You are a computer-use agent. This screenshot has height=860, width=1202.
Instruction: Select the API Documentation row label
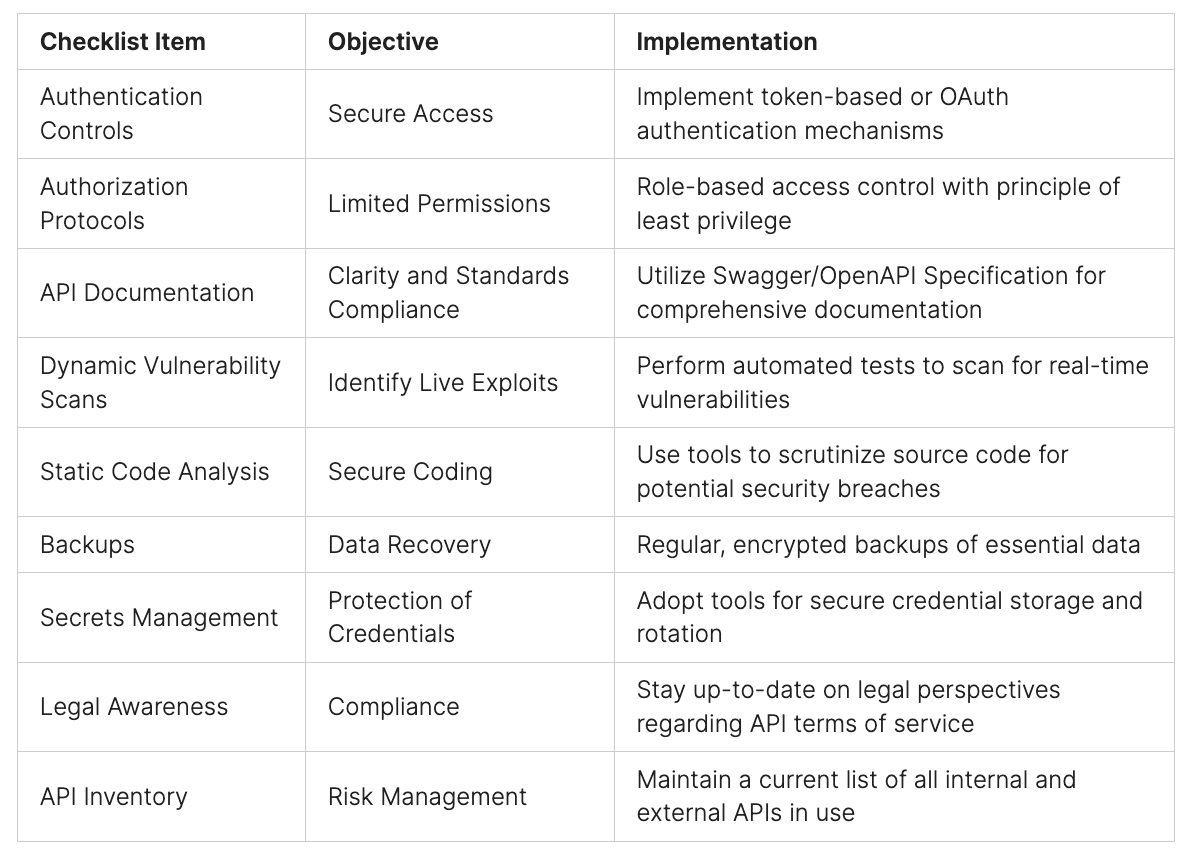(147, 293)
